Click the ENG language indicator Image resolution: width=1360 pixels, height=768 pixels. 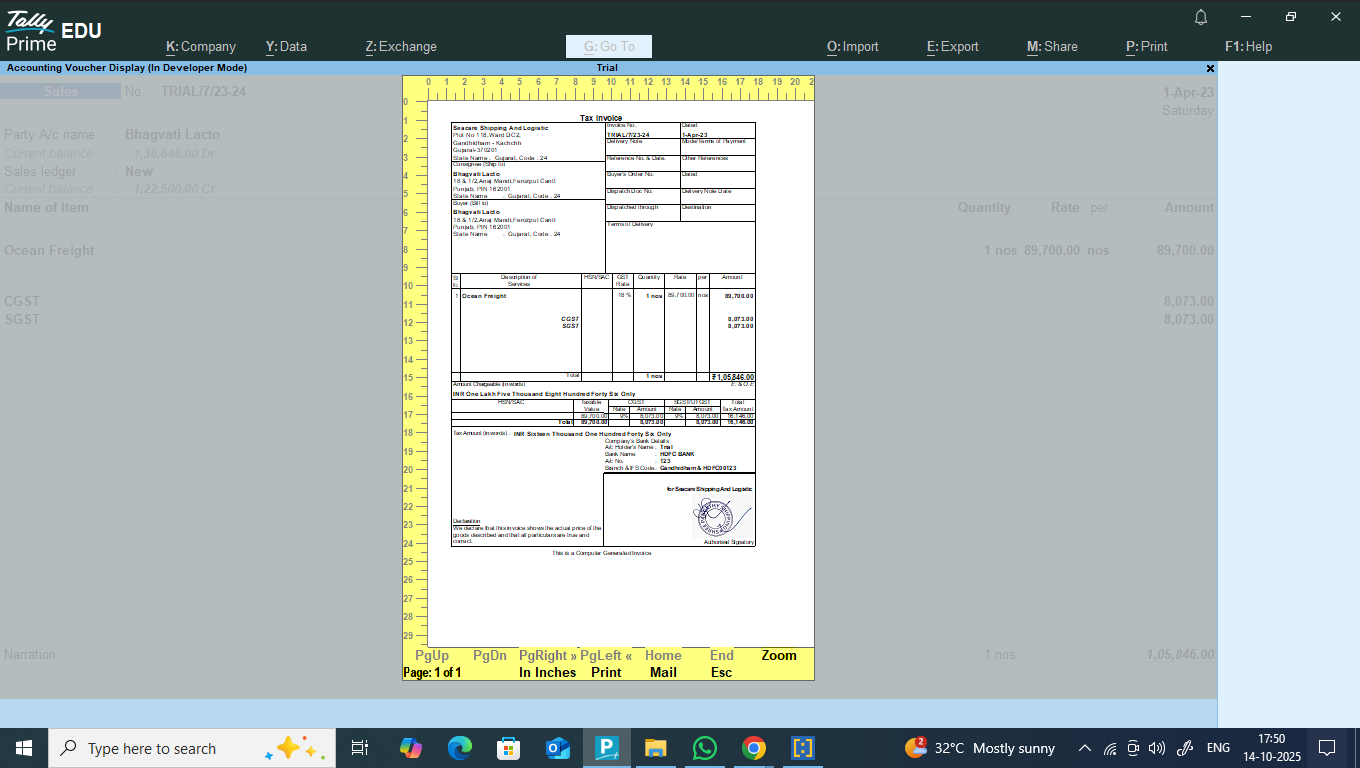(x=1218, y=748)
